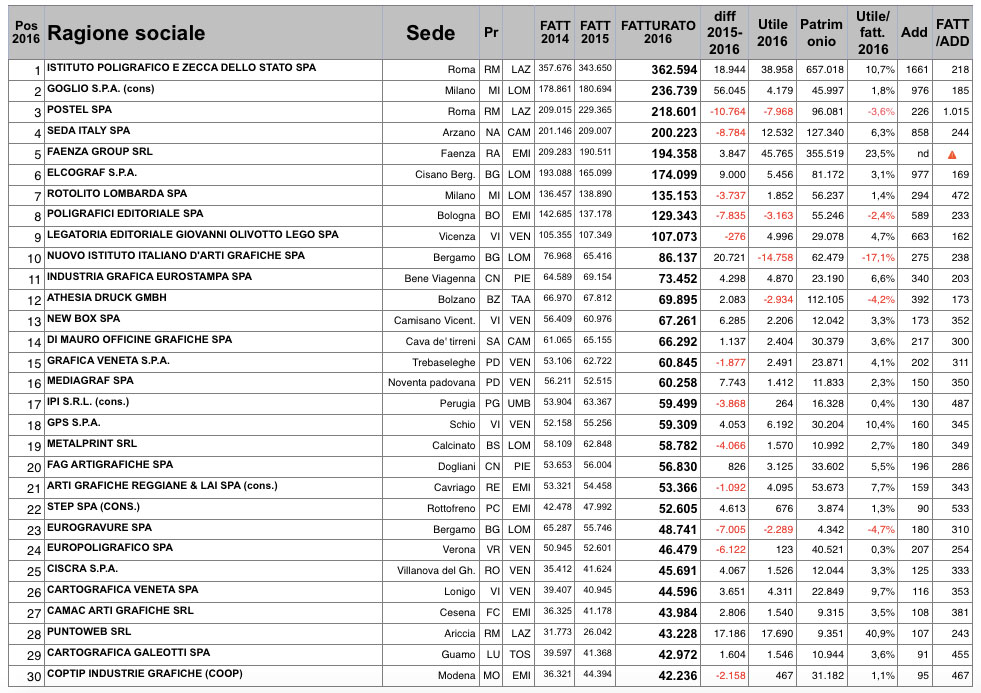981x693 pixels.
Task: Select the negative profit value "-14.758"
Action: (775, 257)
